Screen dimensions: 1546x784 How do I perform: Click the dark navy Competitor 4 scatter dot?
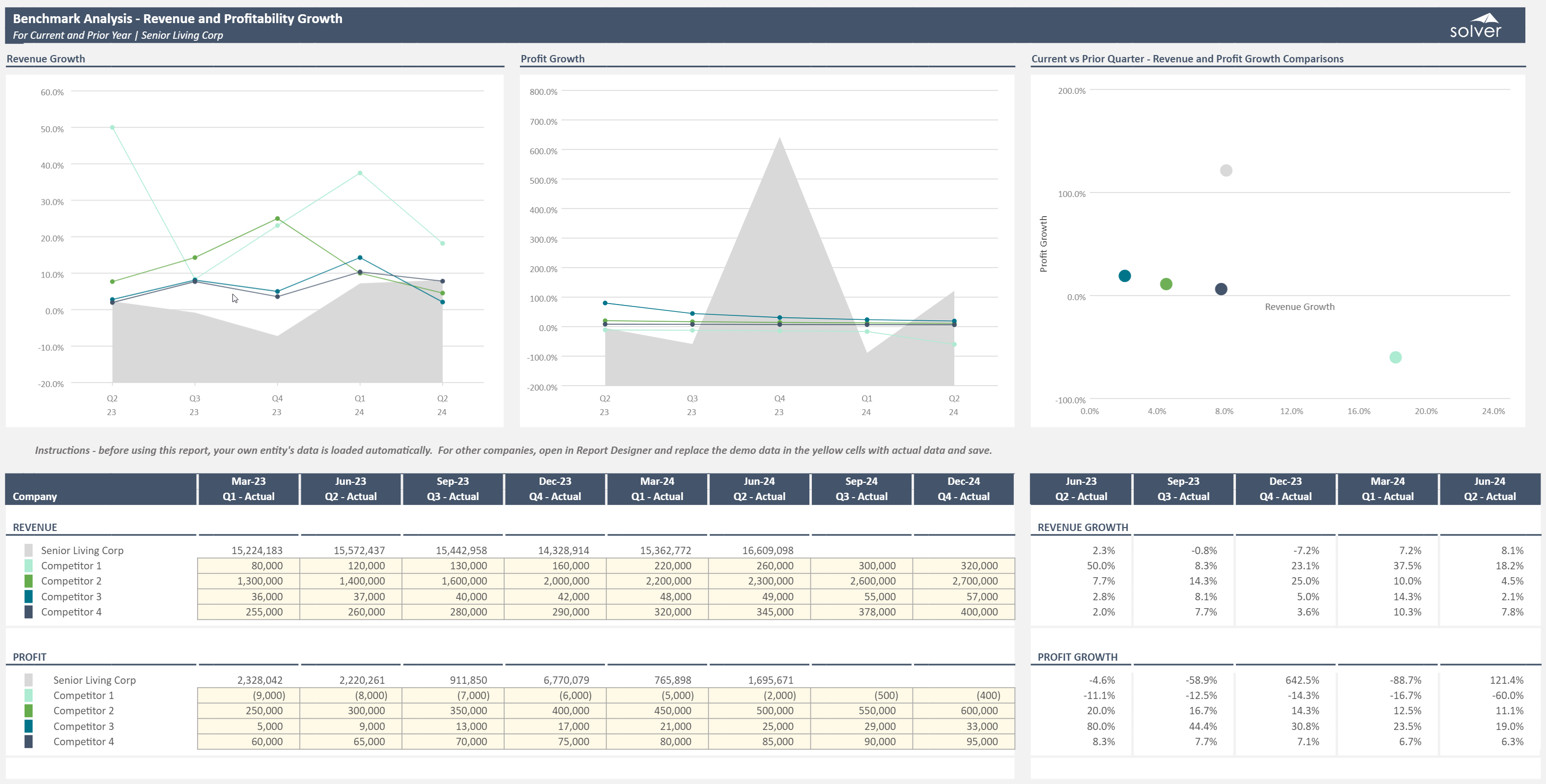pyautogui.click(x=1221, y=289)
